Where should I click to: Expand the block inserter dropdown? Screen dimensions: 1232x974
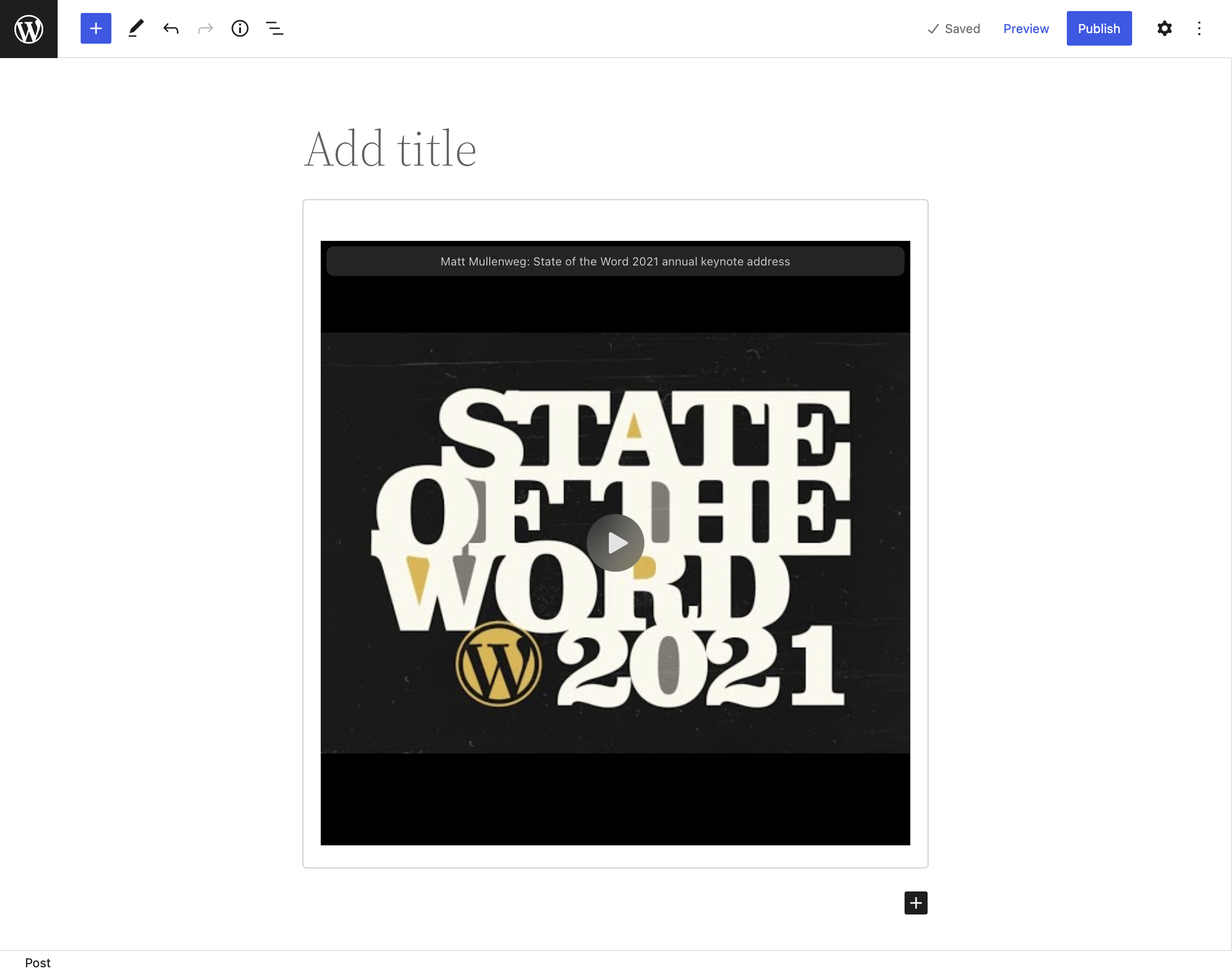95,28
